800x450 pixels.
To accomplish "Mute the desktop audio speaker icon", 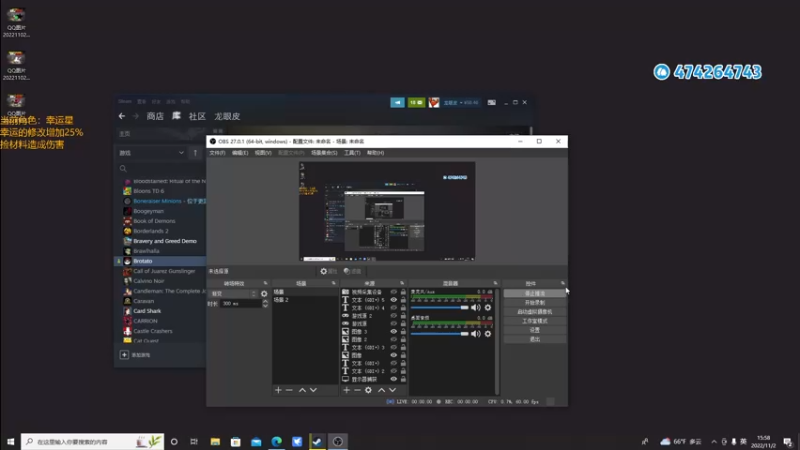I will pyautogui.click(x=476, y=334).
